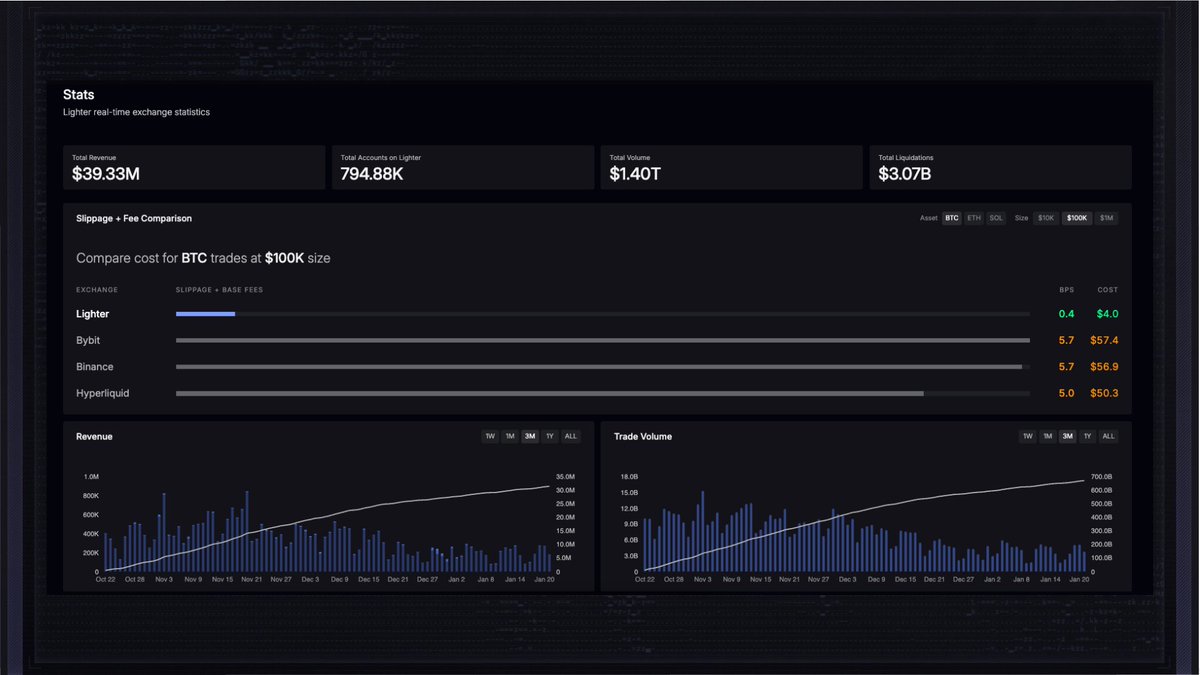Image resolution: width=1200 pixels, height=675 pixels.
Task: Click the Binance exchange row label
Action: click(95, 367)
